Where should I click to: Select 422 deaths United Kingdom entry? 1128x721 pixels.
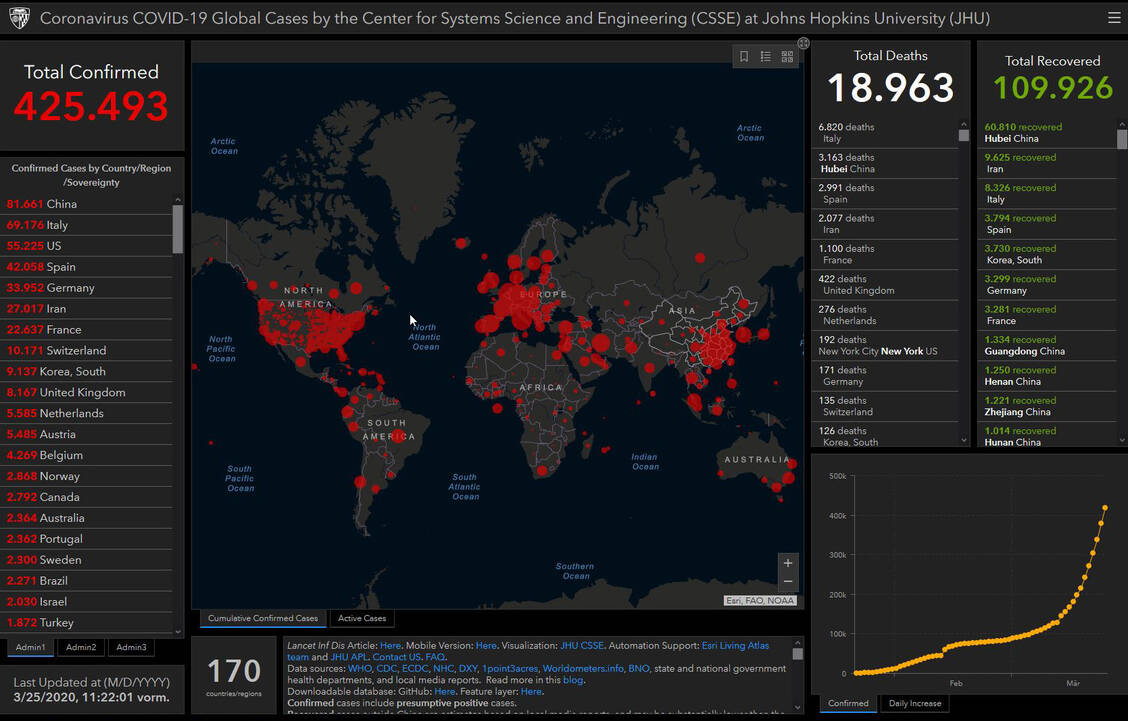pyautogui.click(x=885, y=285)
